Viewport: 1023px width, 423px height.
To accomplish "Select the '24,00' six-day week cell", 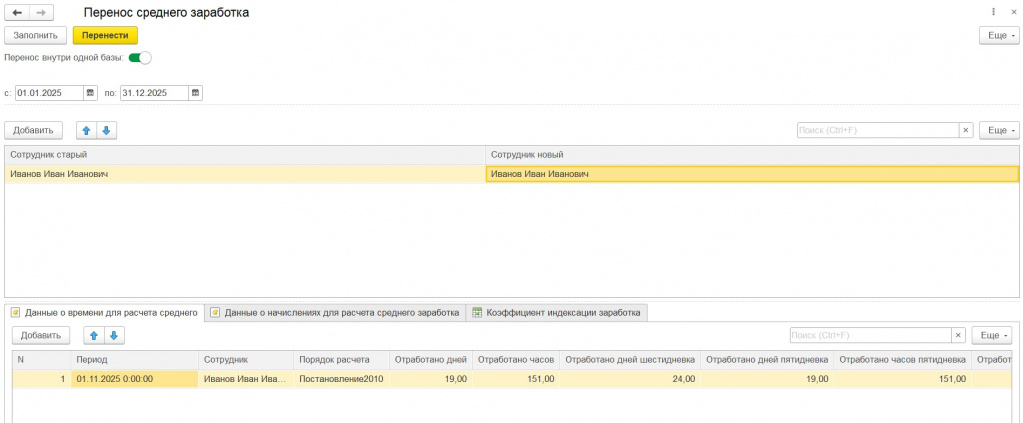I will pos(630,379).
